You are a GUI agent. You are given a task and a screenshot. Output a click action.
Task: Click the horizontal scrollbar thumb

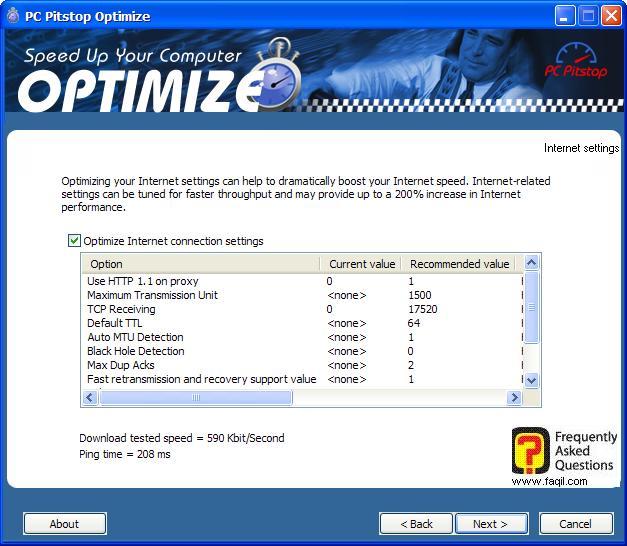196,398
